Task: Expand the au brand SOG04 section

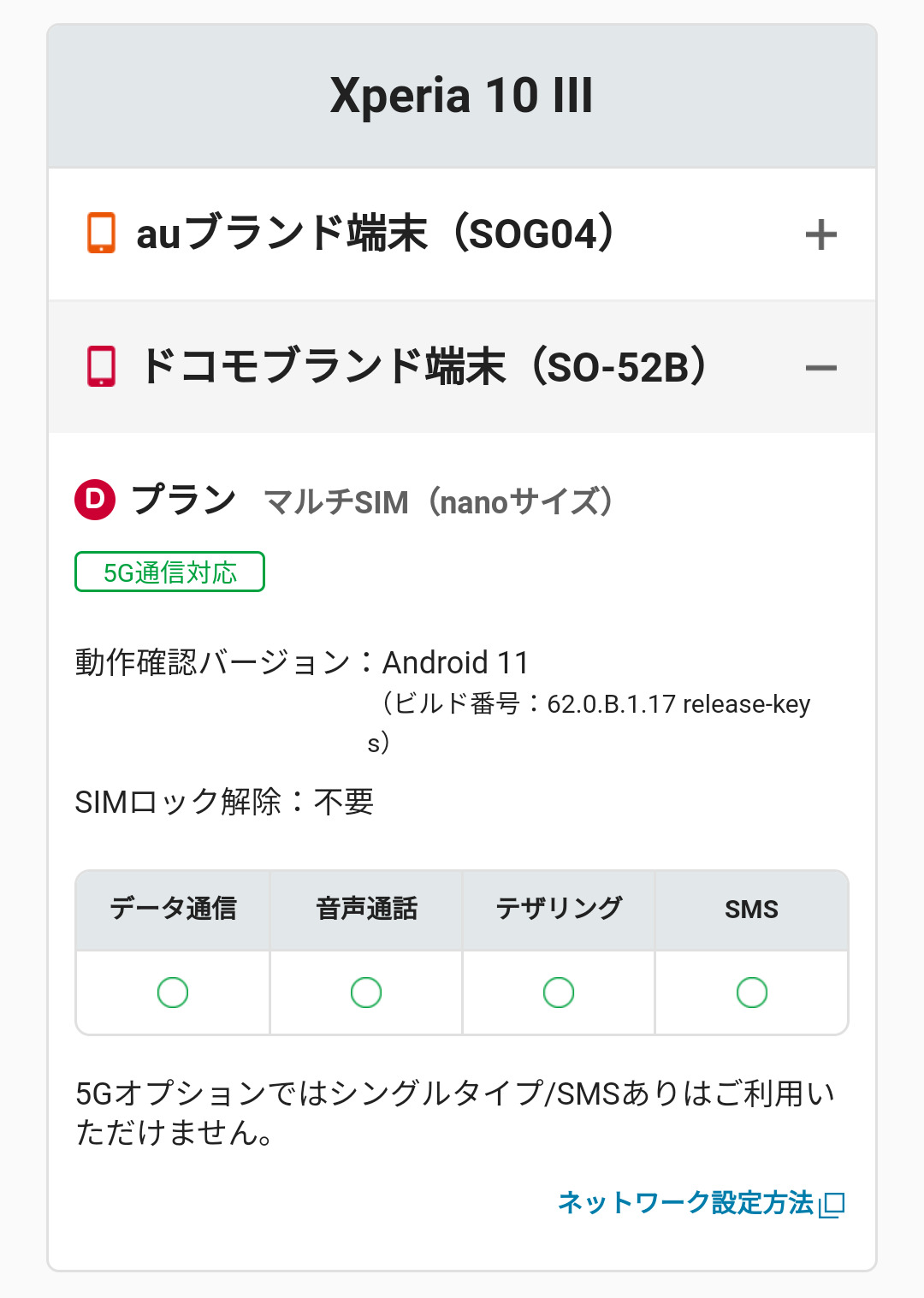Action: (x=820, y=234)
